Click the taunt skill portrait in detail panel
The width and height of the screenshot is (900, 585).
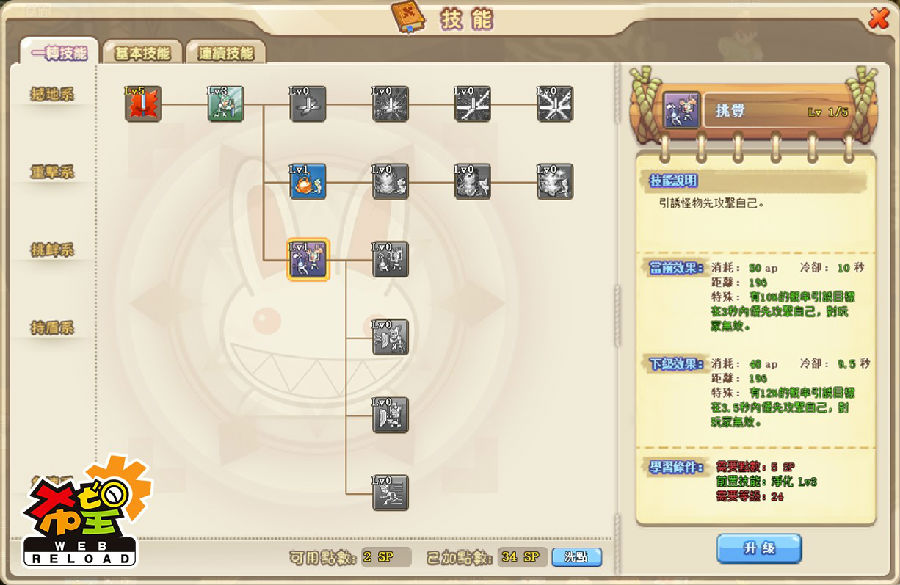(681, 110)
